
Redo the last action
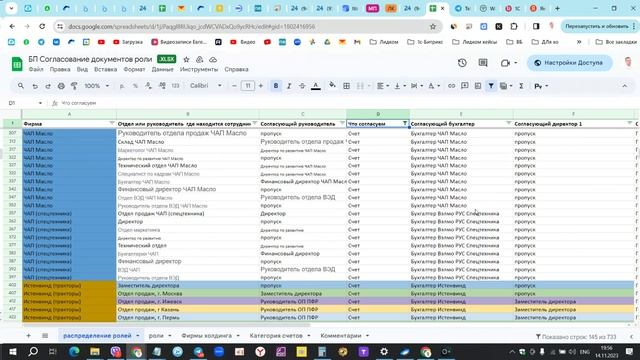(x=48, y=86)
